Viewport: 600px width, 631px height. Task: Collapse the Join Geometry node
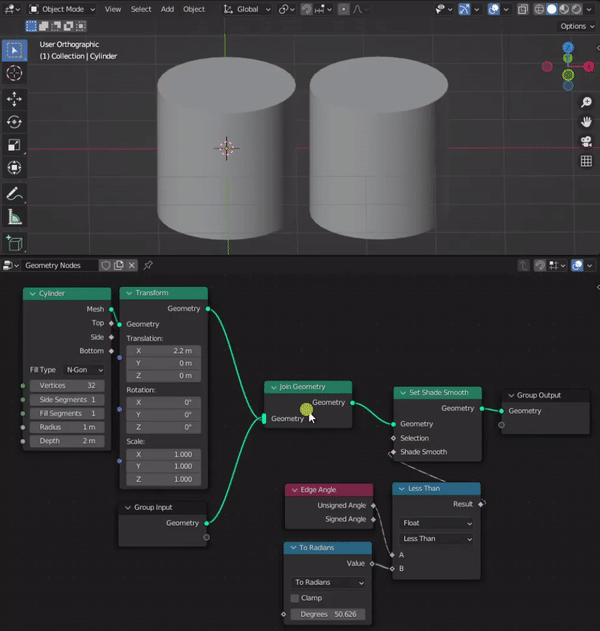[274, 387]
